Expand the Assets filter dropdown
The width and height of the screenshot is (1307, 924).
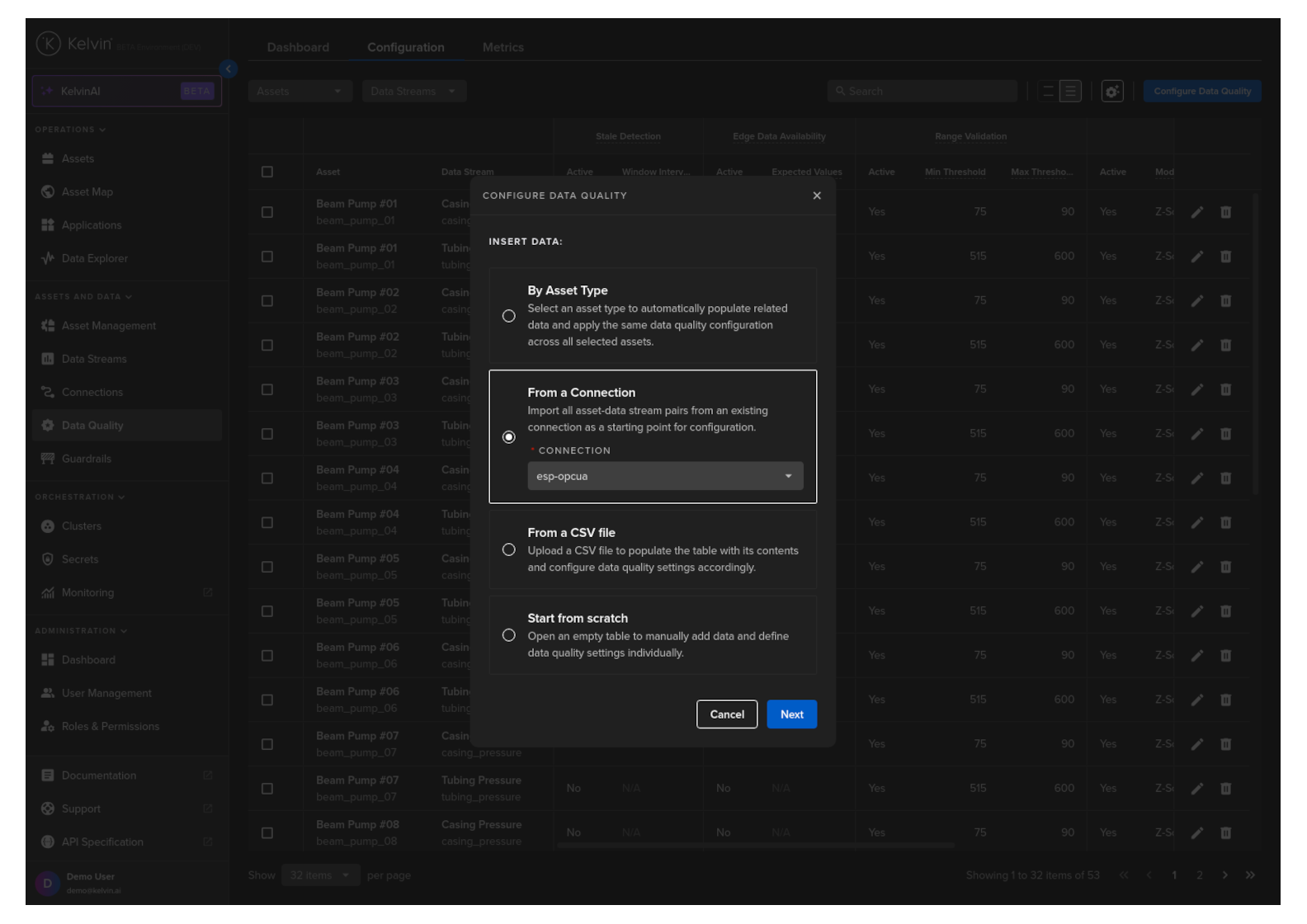(x=300, y=92)
